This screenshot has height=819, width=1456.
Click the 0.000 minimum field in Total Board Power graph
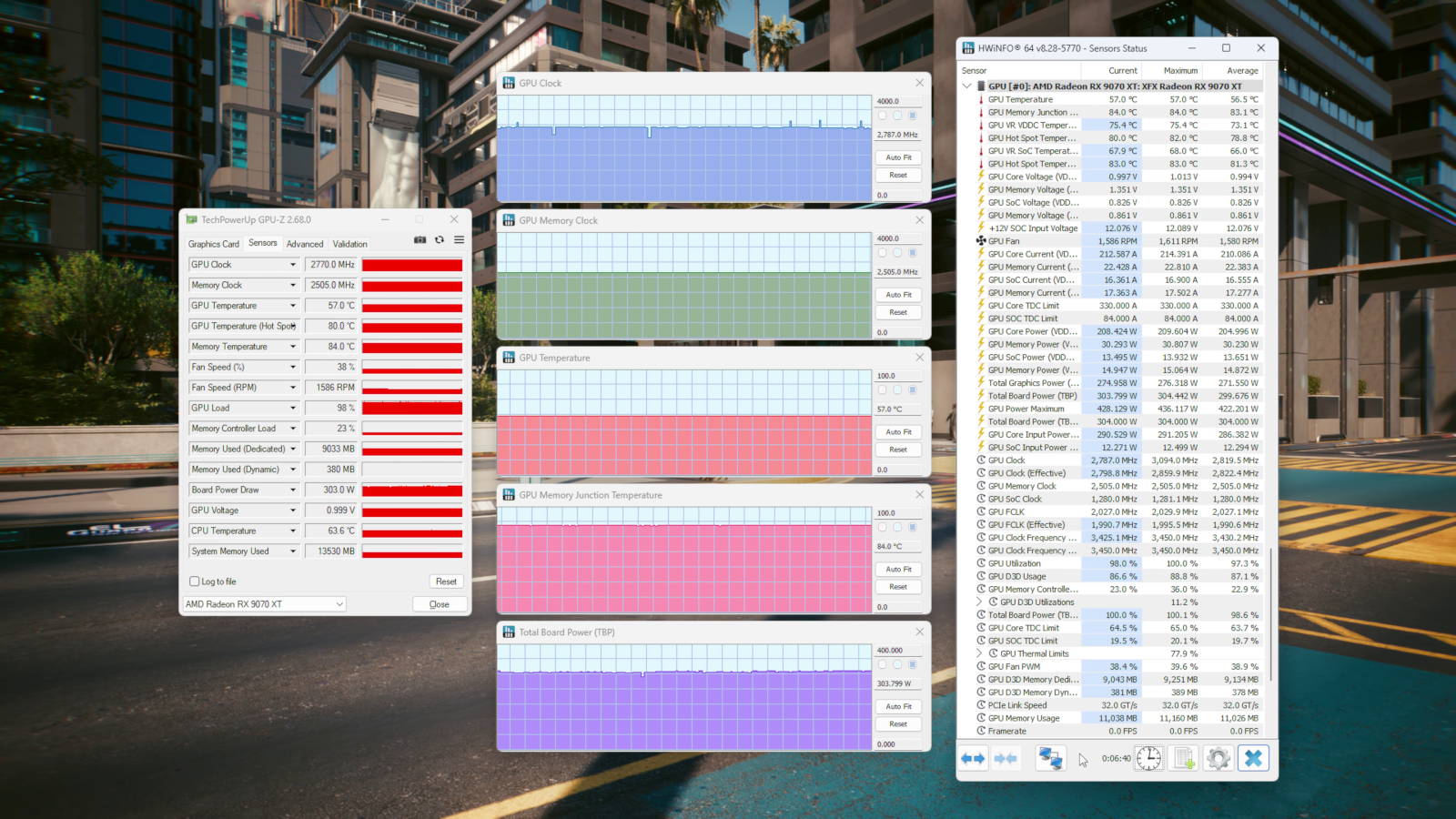(898, 744)
